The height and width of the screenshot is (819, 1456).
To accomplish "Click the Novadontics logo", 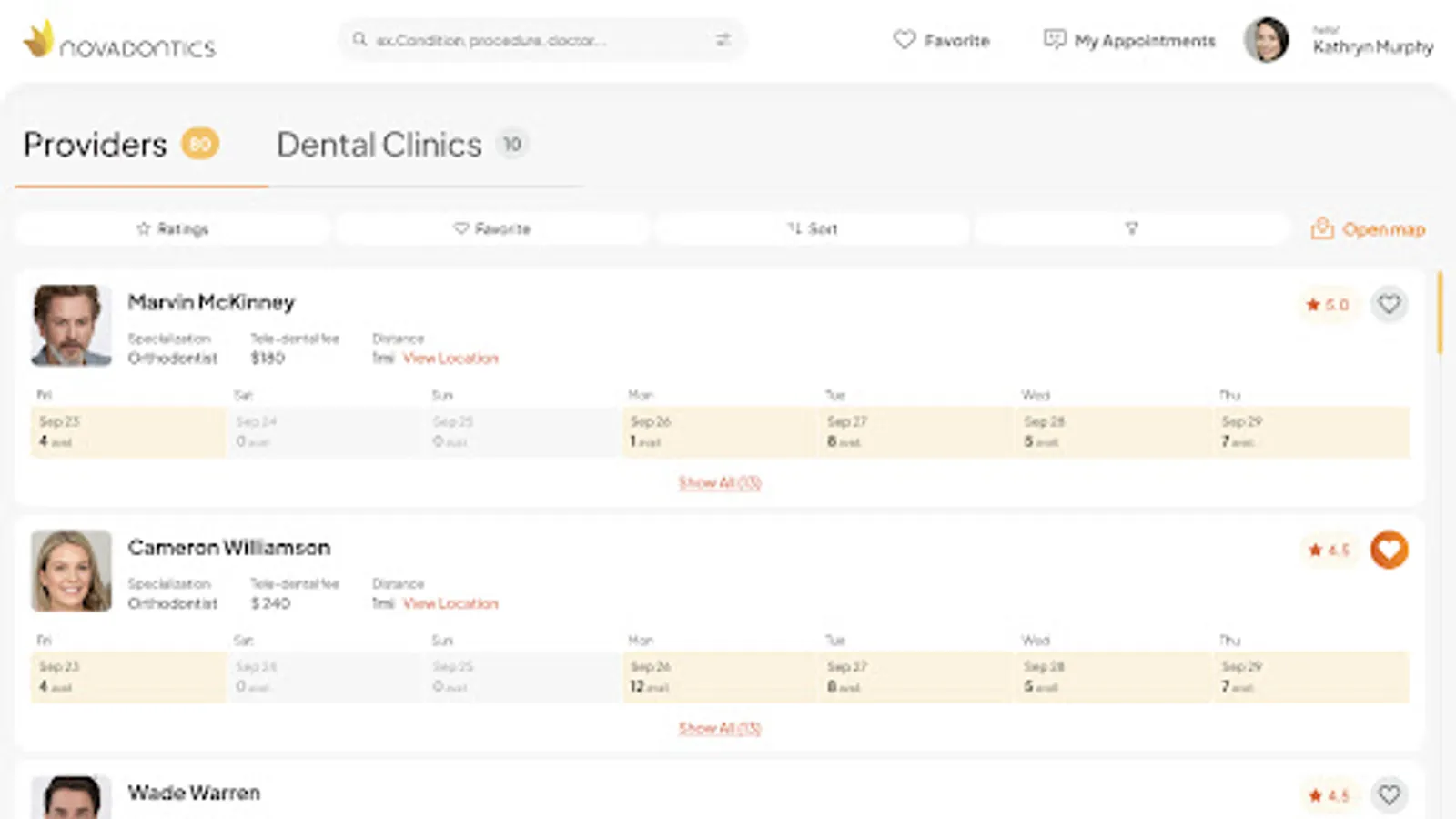I will [x=119, y=41].
